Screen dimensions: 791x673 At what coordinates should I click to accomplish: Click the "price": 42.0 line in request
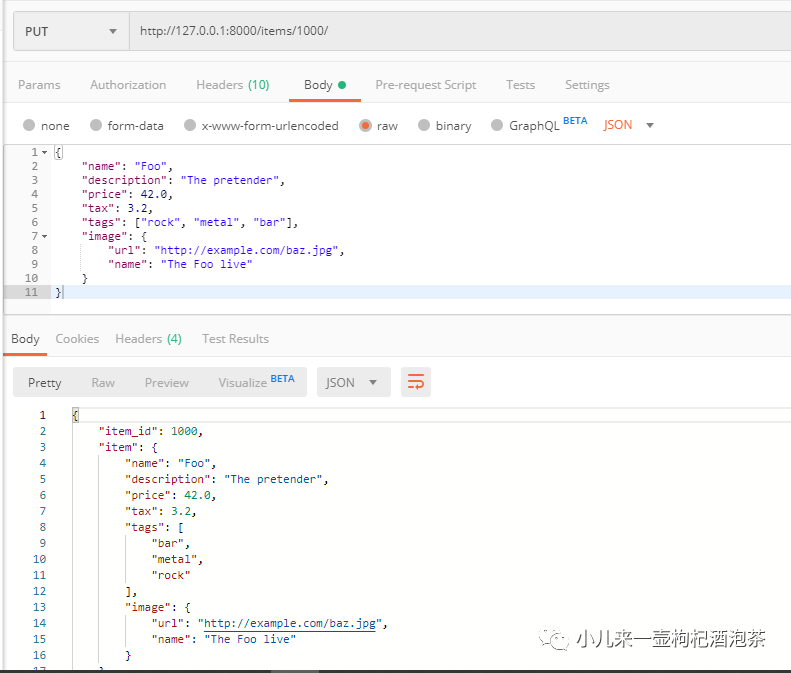(127, 195)
